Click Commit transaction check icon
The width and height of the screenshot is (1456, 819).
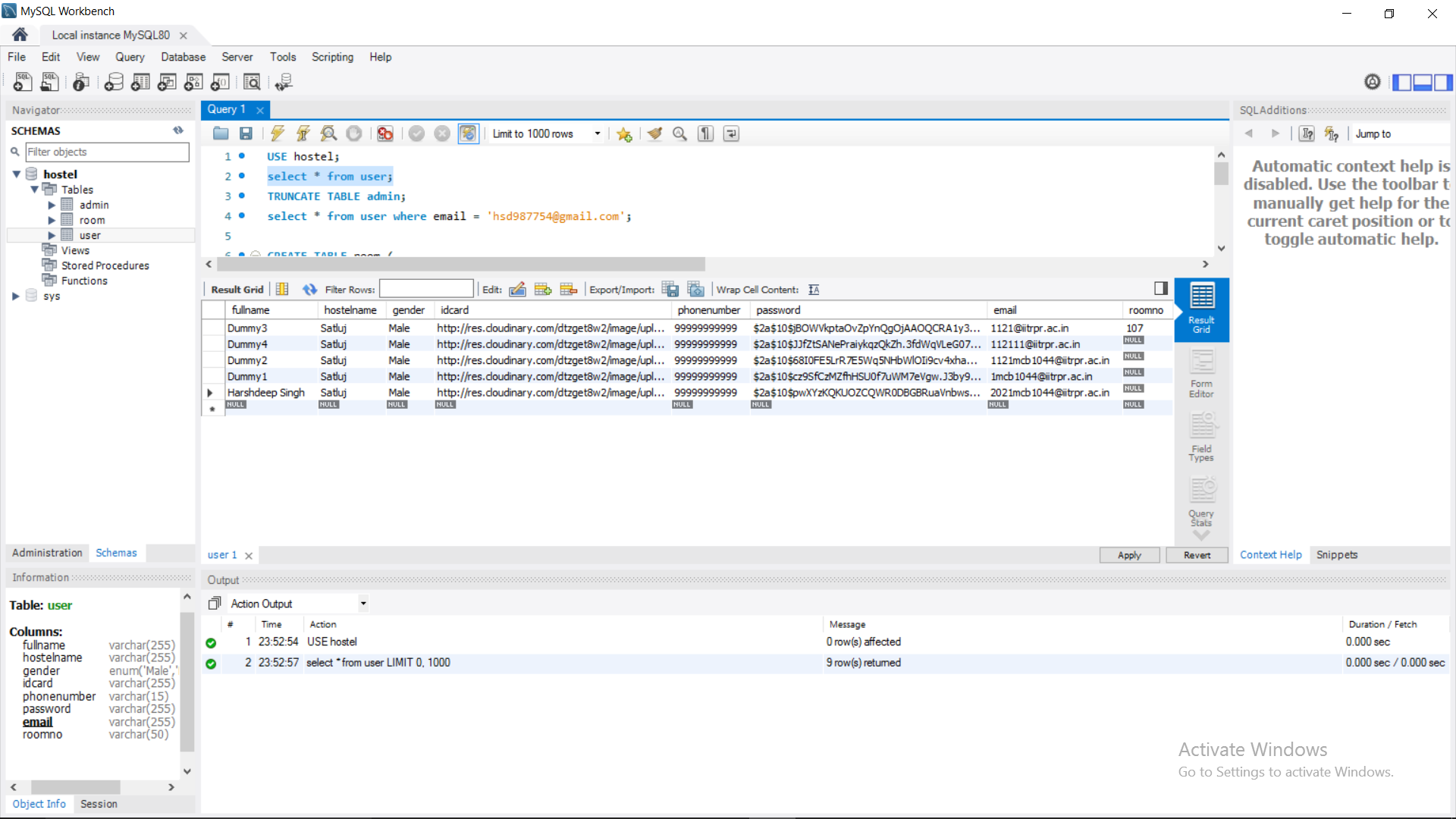point(416,133)
